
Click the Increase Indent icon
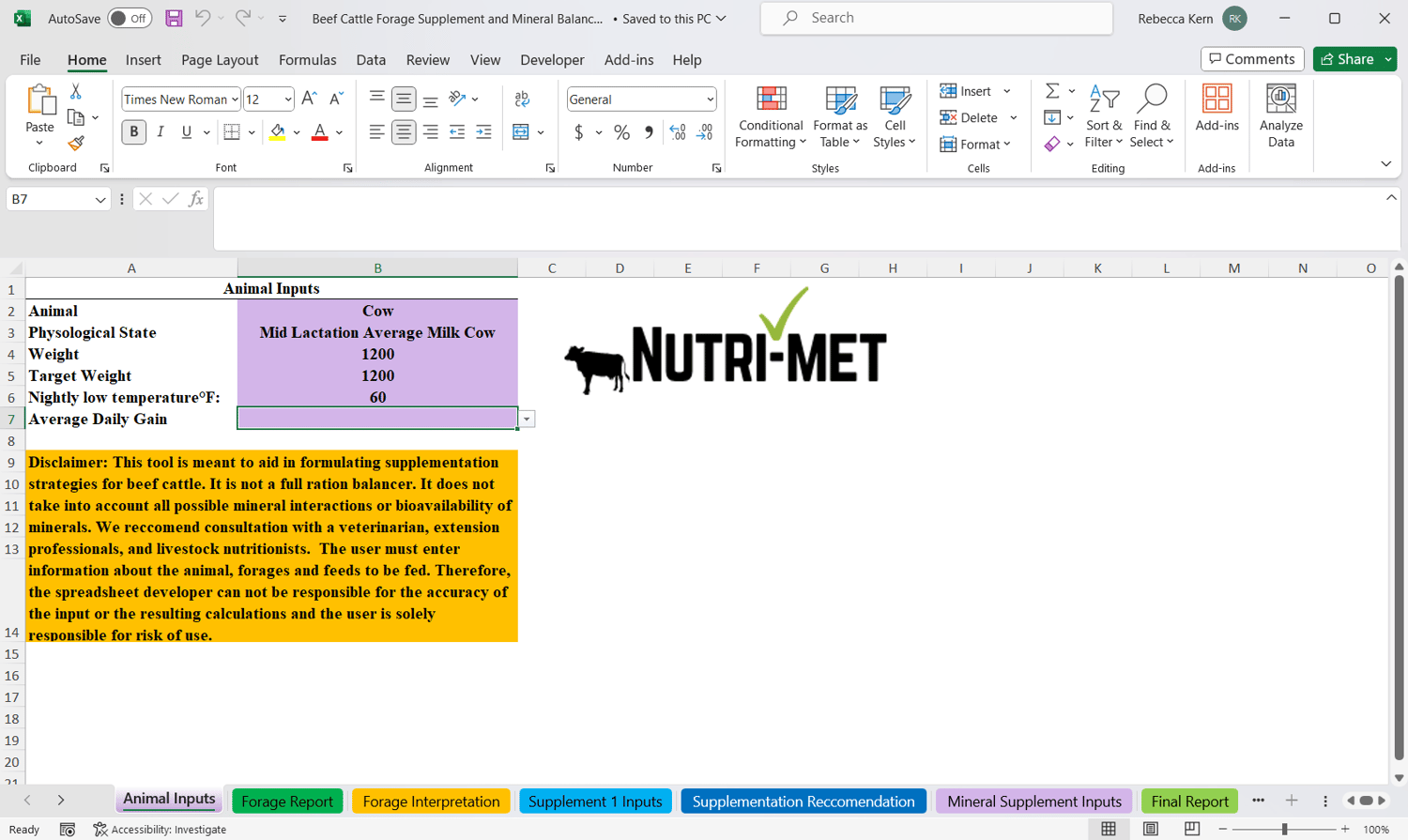(483, 132)
